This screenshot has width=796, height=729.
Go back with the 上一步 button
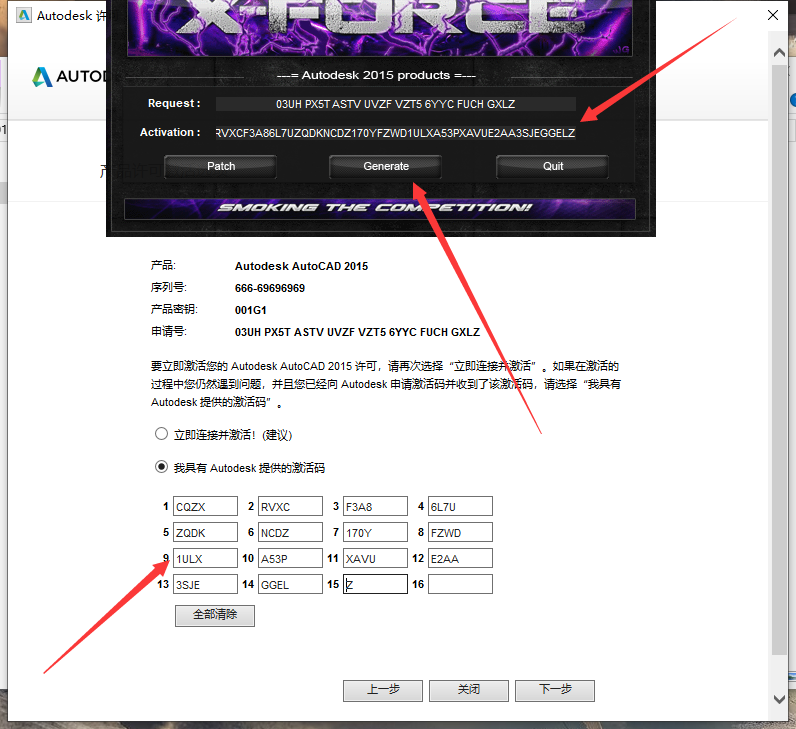[x=383, y=690]
